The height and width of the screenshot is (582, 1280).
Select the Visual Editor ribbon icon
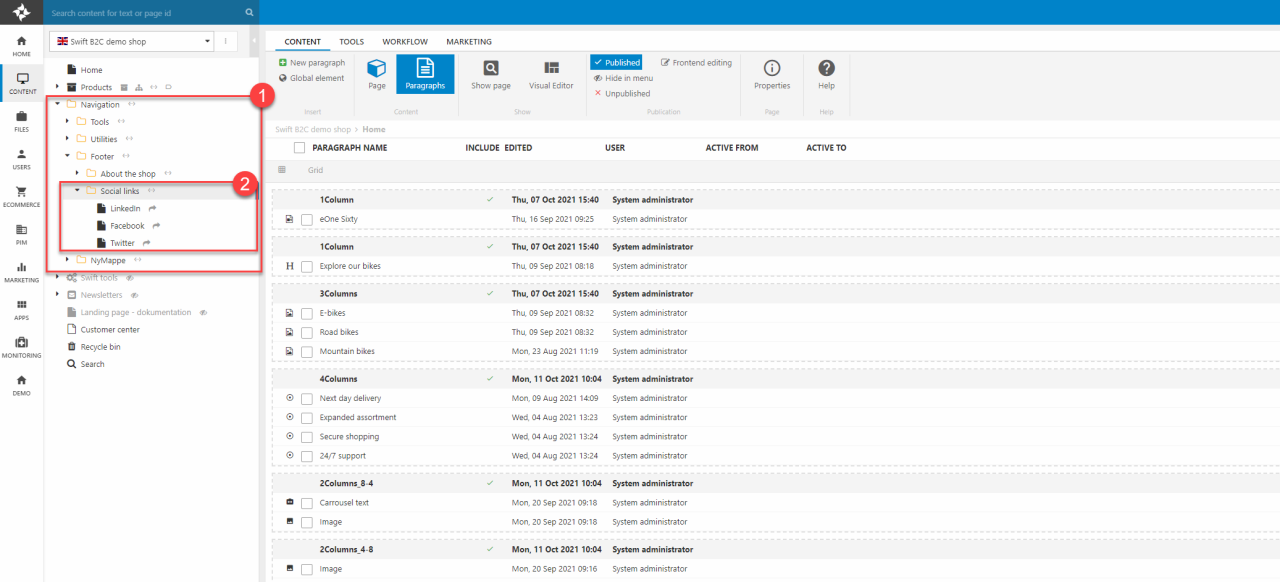point(551,74)
